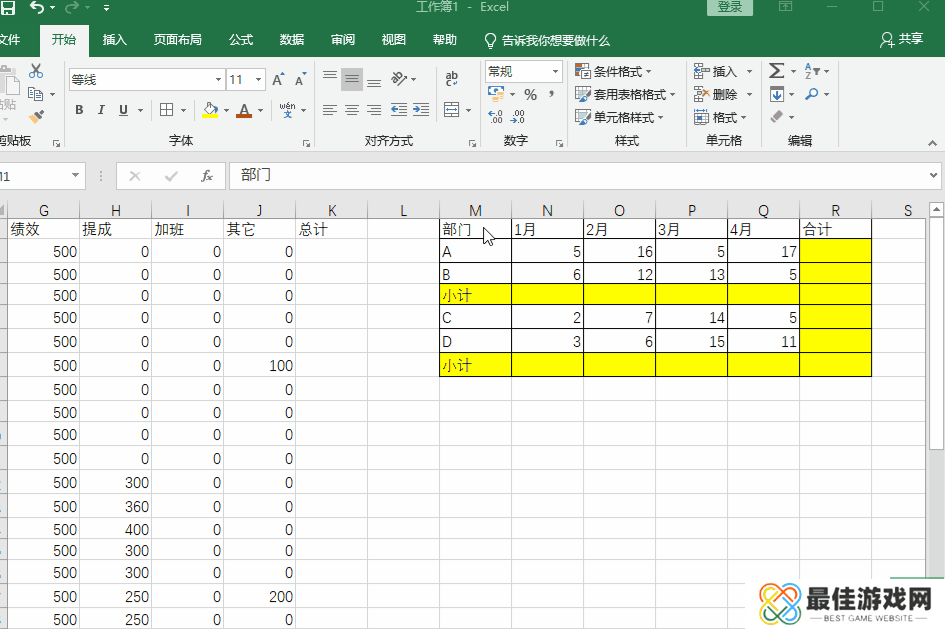This screenshot has width=945, height=629.
Task: Expand the number format 常规 dropdown
Action: [x=555, y=71]
